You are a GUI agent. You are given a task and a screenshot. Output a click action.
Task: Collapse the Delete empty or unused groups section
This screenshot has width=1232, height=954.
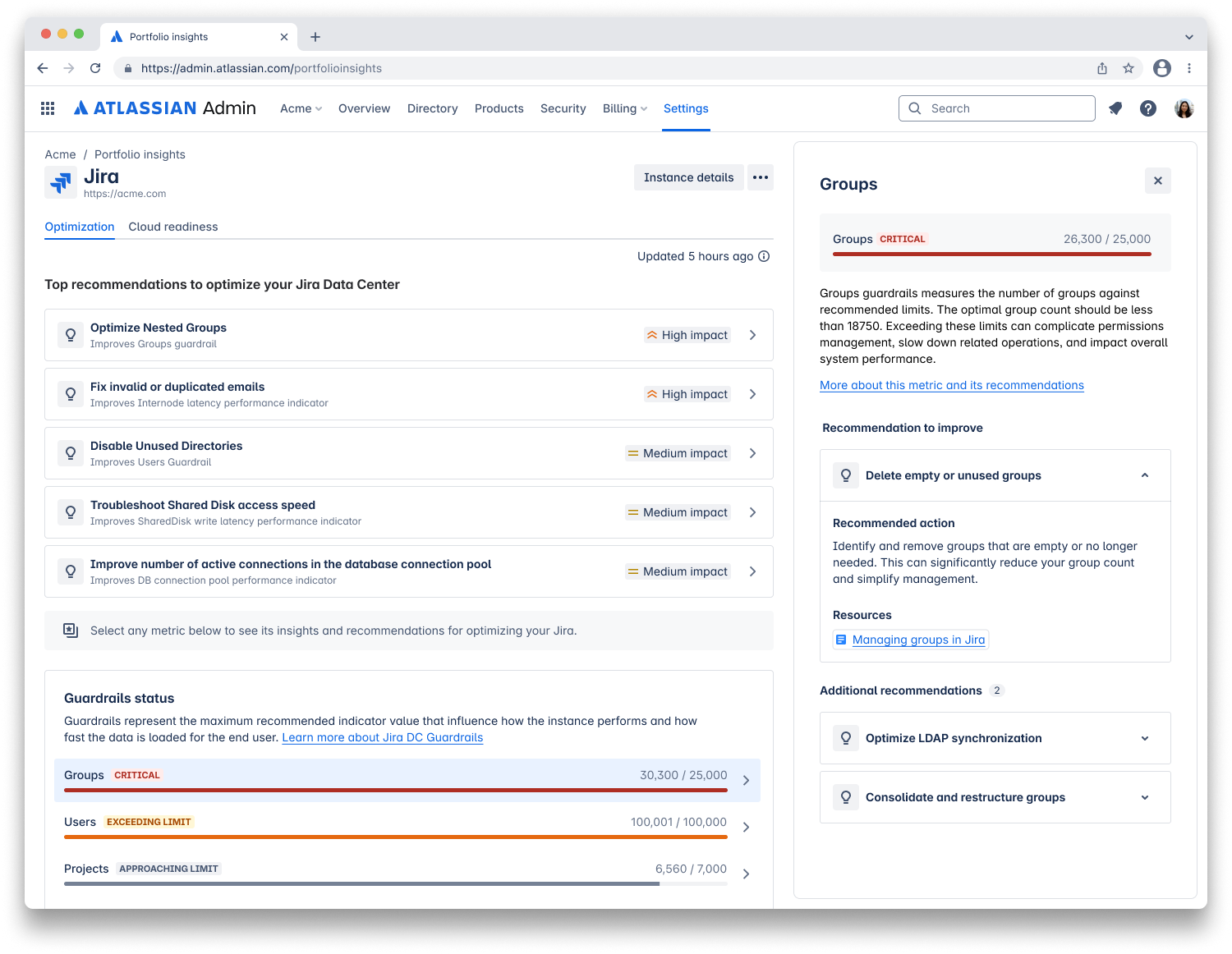(x=1144, y=475)
